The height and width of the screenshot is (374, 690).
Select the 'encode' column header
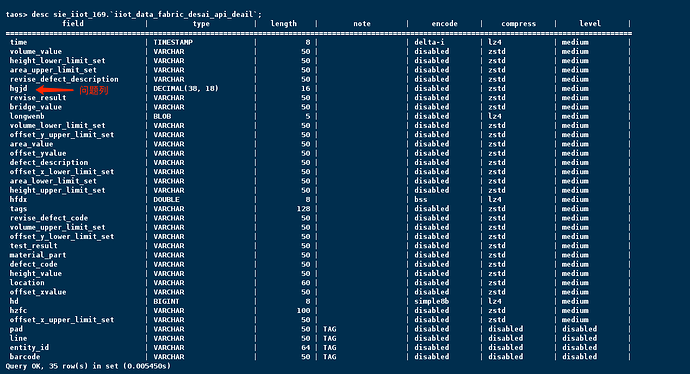pyautogui.click(x=444, y=24)
